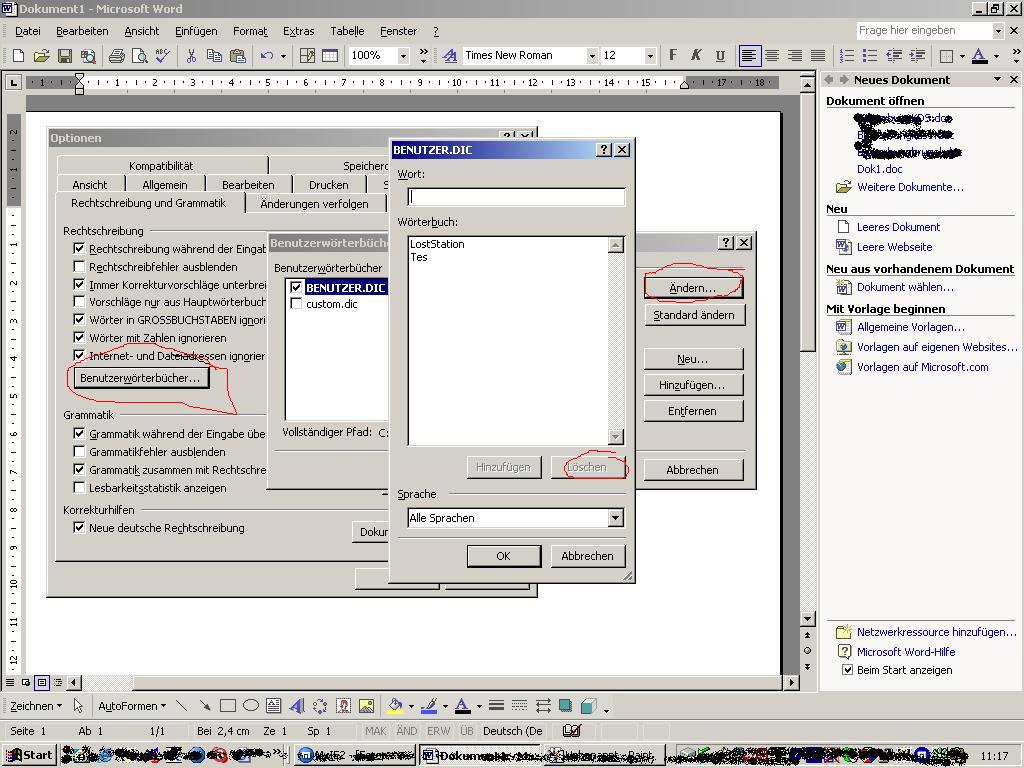Paste clipboard with the paste icon
This screenshot has width=1024, height=768.
pos(238,56)
